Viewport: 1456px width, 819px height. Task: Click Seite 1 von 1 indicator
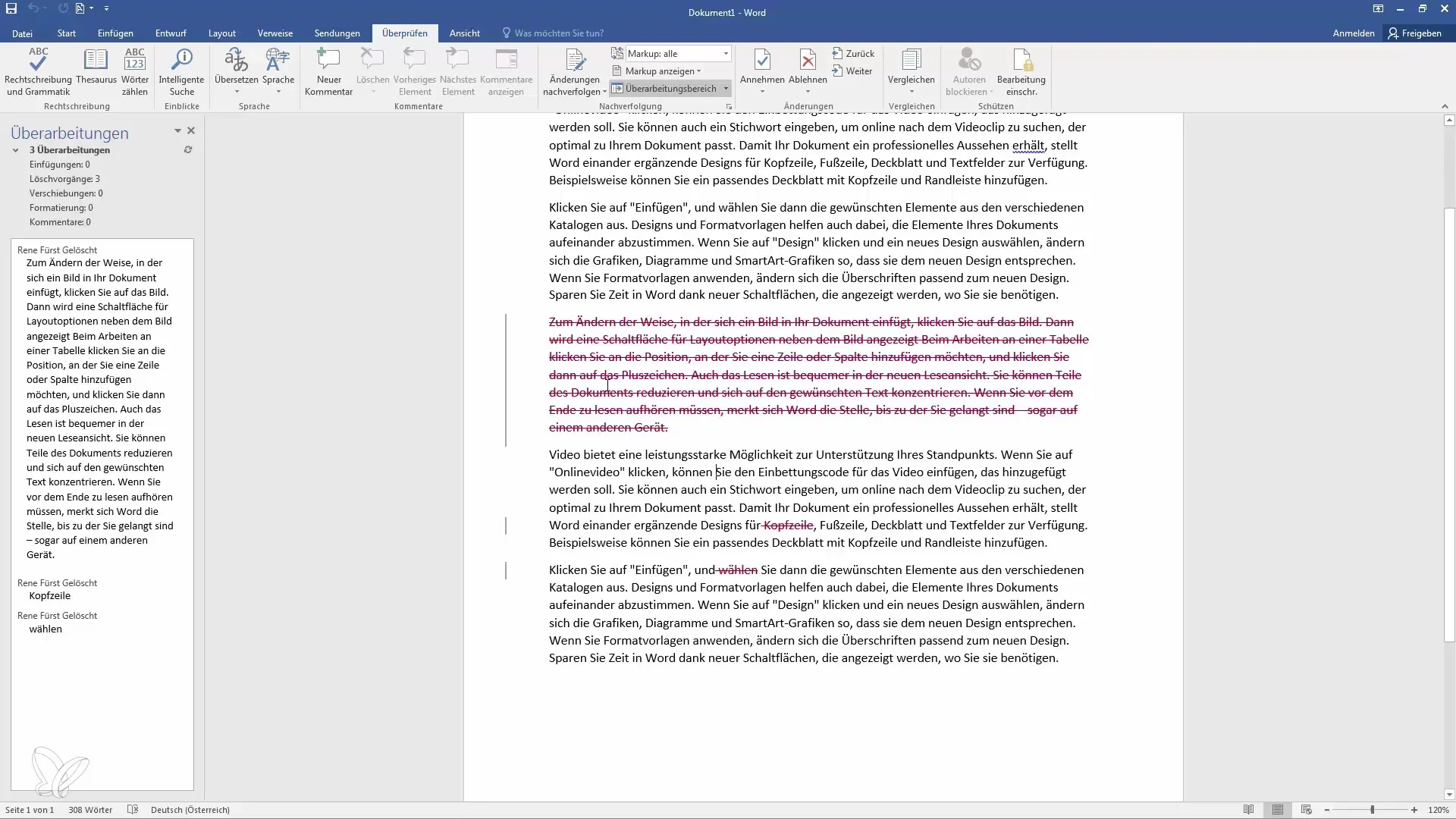pyautogui.click(x=30, y=810)
